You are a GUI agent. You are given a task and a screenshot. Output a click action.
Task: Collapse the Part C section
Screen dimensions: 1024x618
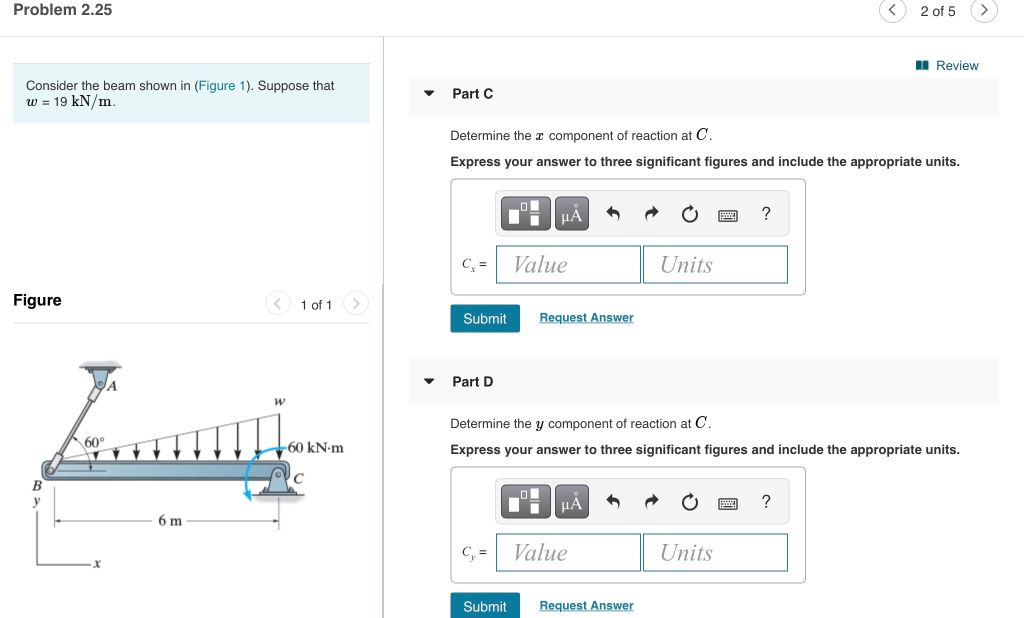tap(428, 93)
